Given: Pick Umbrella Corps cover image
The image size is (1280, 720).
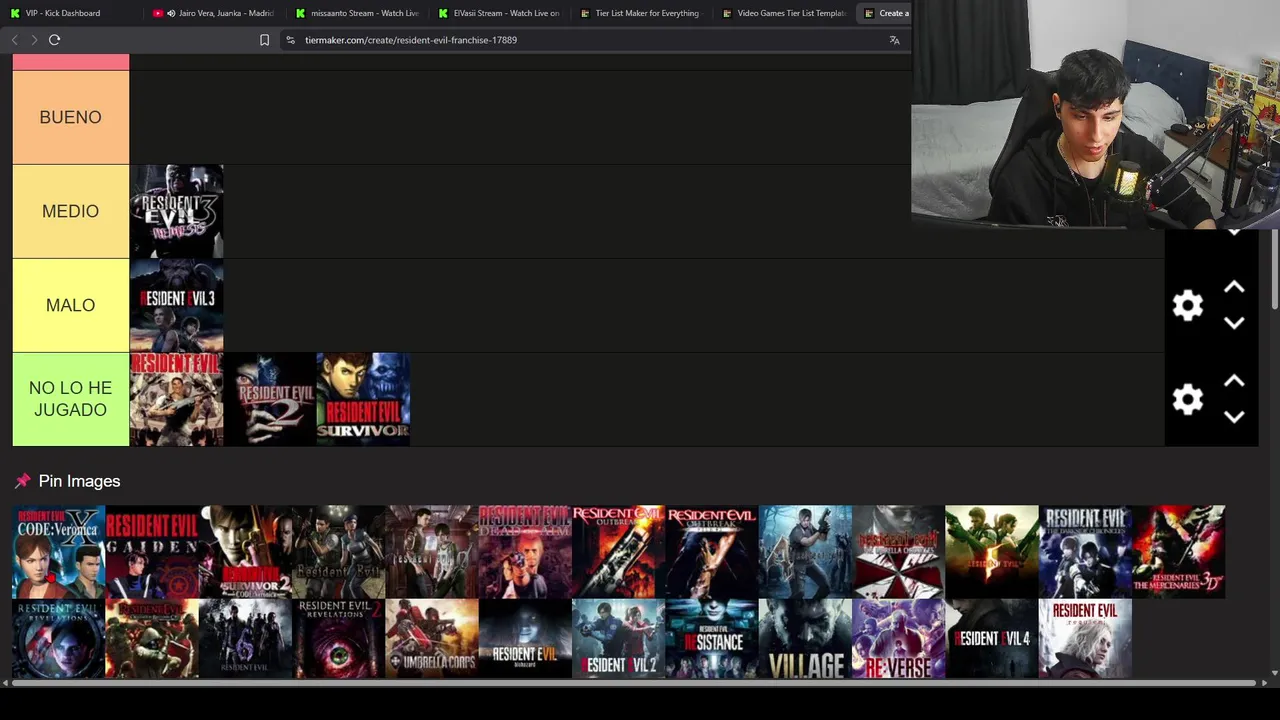Looking at the screenshot, I should tap(432, 639).
